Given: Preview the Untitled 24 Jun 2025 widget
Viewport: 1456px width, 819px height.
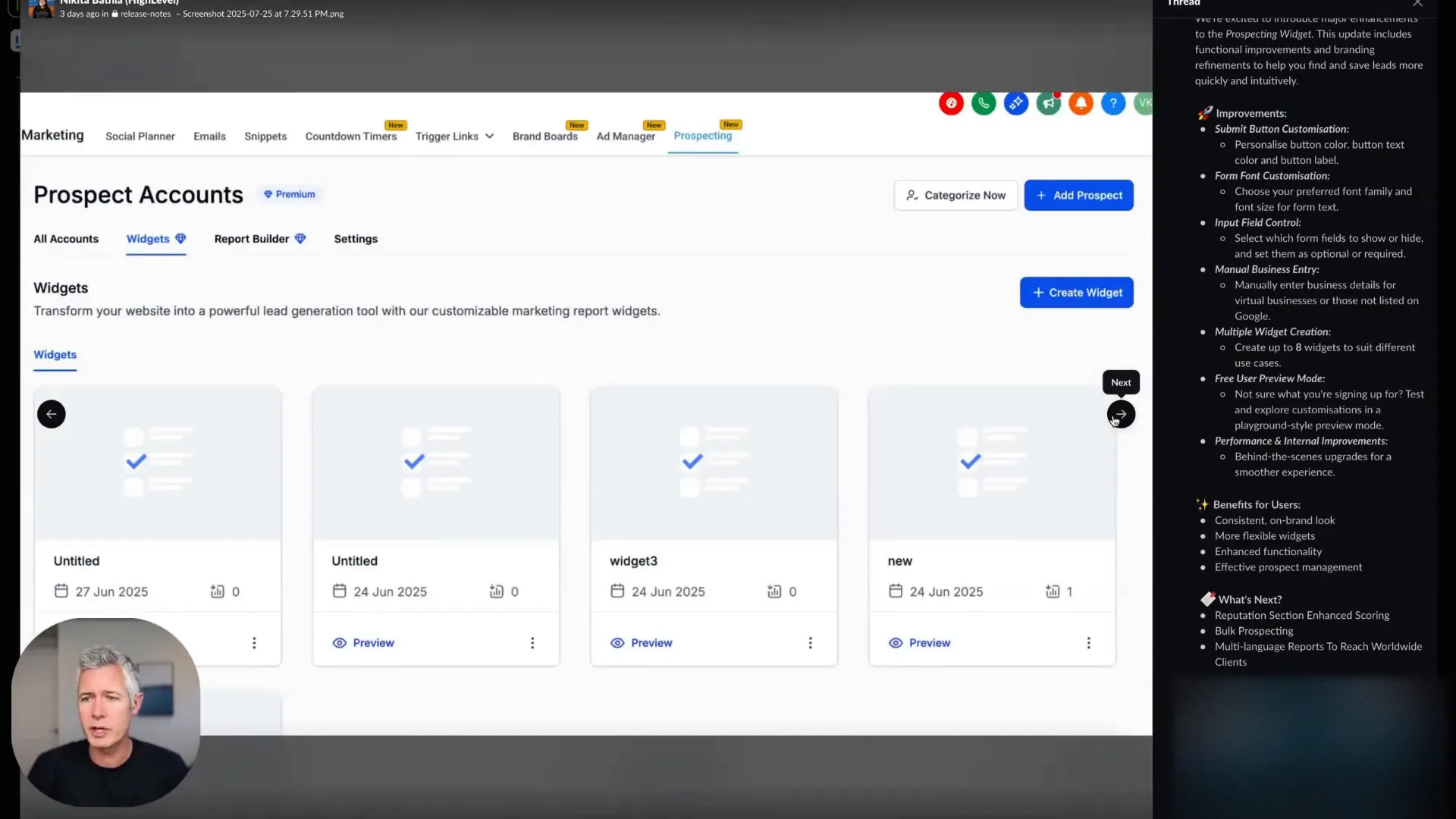Looking at the screenshot, I should (363, 643).
